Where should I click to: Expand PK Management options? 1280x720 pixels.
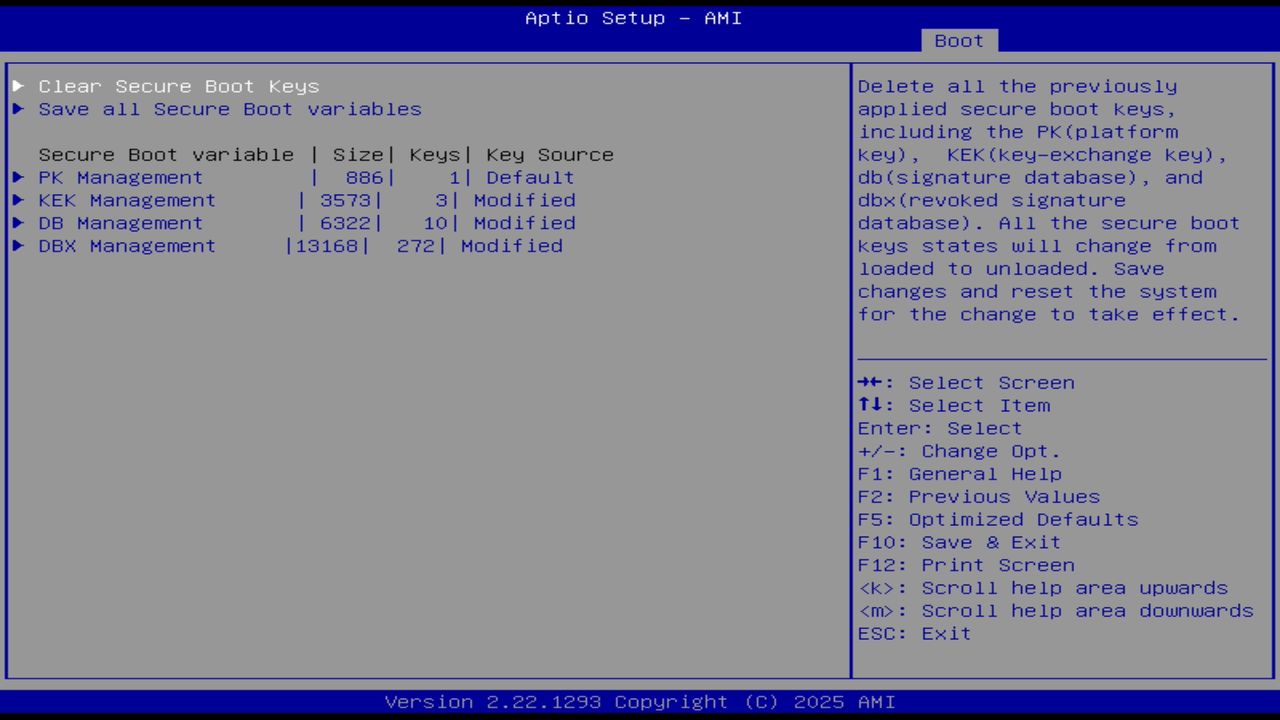120,177
